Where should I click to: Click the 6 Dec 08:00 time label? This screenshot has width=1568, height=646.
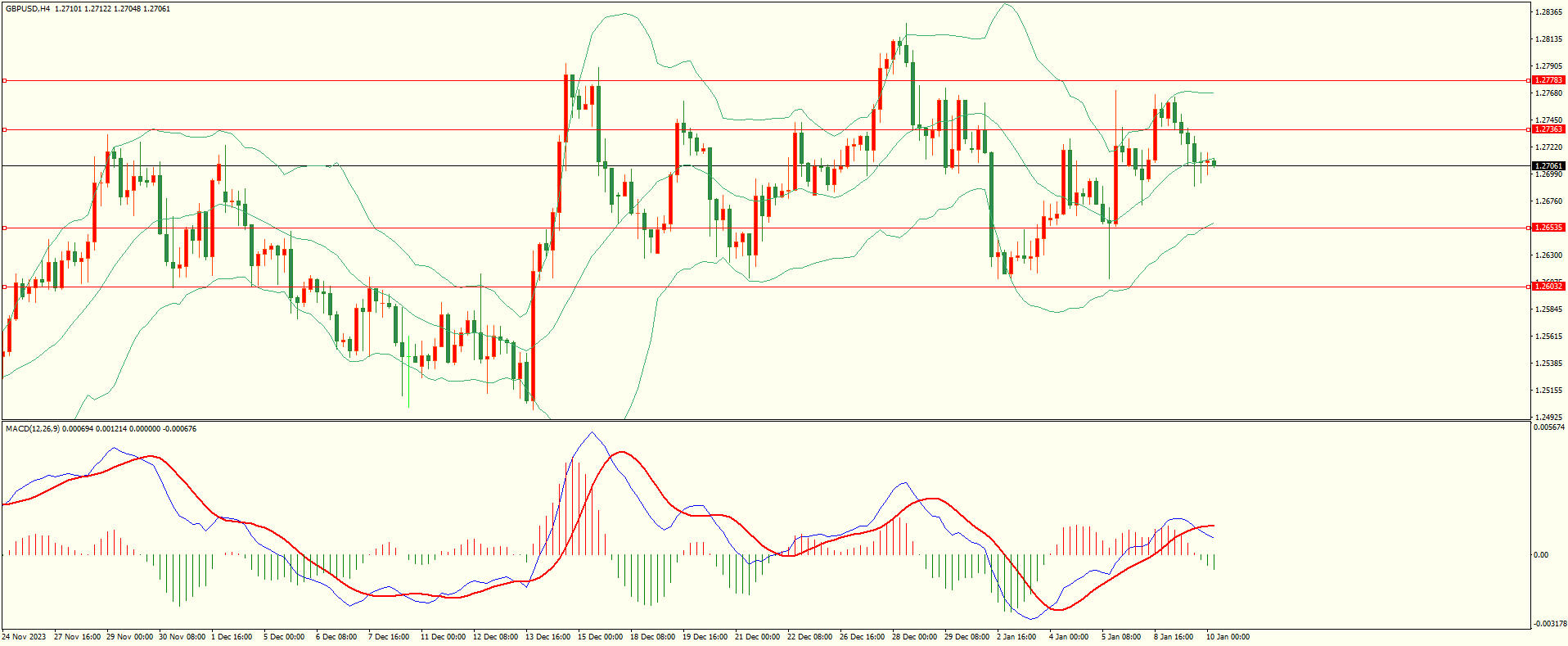(x=336, y=637)
